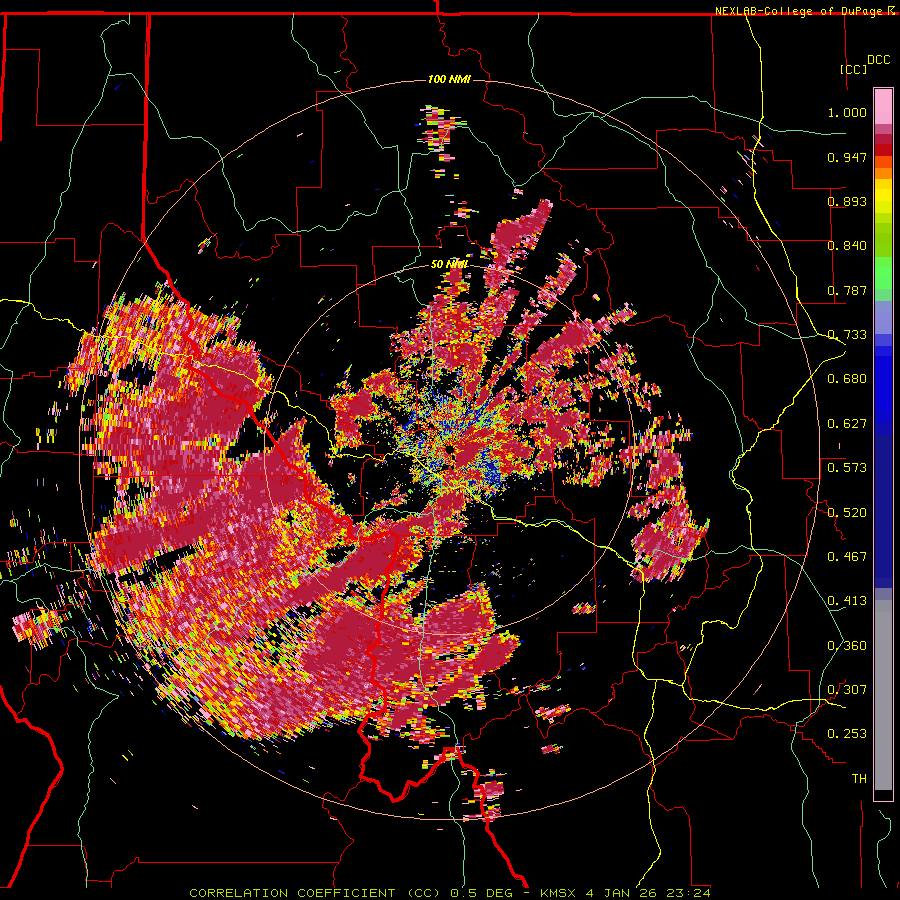Screen dimensions: 900x900
Task: Click the 0.520 legend value
Action: pos(847,513)
